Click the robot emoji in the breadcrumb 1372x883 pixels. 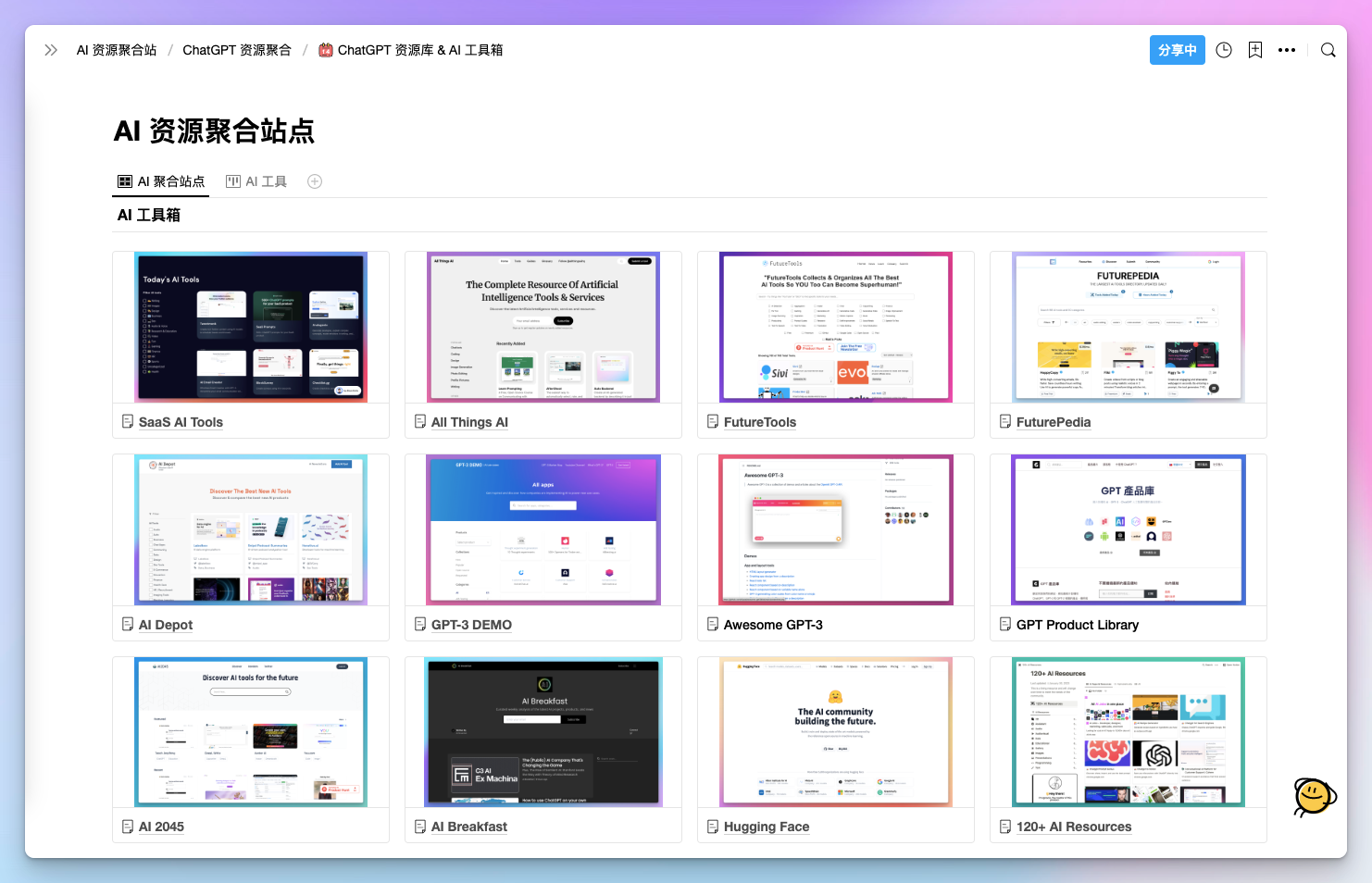(x=325, y=50)
